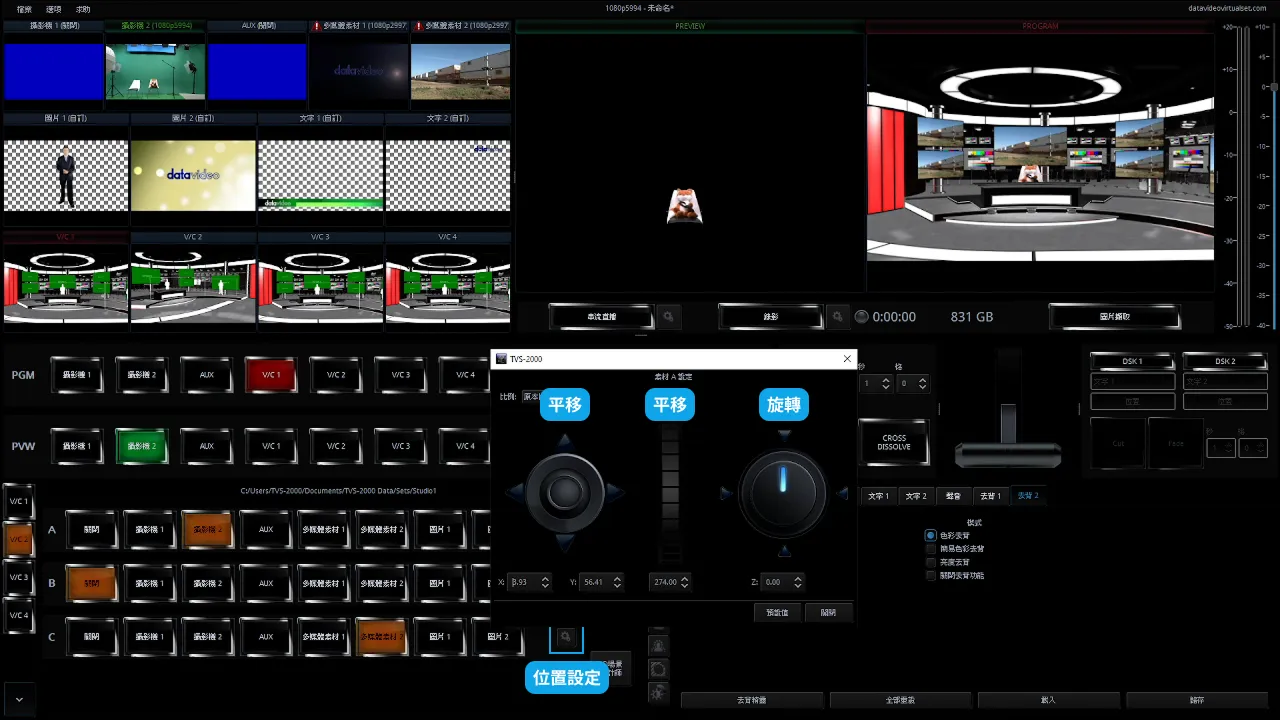The width and height of the screenshot is (1280, 720).
Task: Click the arrow left of the rotation knob
Action: coord(726,493)
